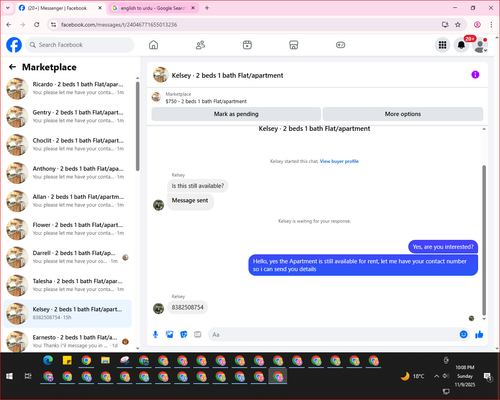Open the Windows Start menu
Image resolution: width=500 pixels, height=400 pixels.
[9, 376]
